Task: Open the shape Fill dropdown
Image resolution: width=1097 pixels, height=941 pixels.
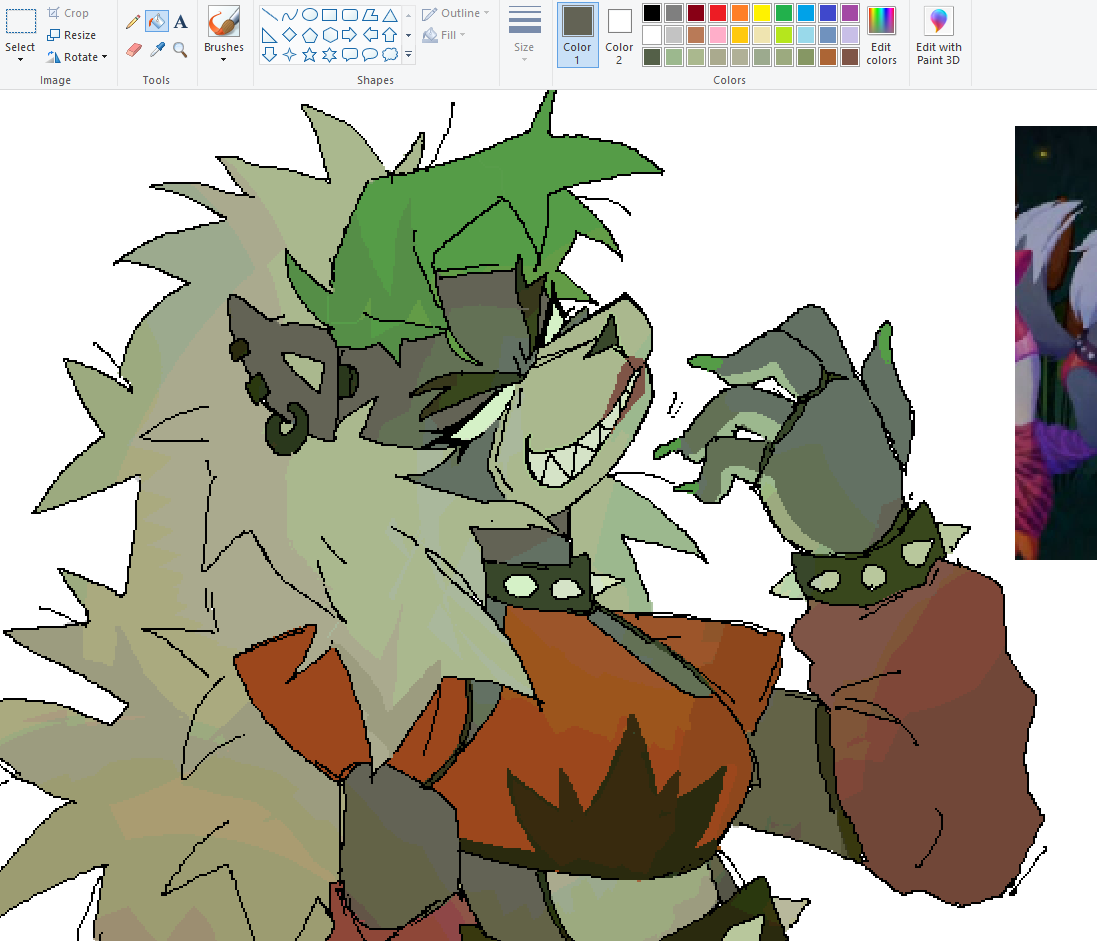Action: tap(444, 35)
